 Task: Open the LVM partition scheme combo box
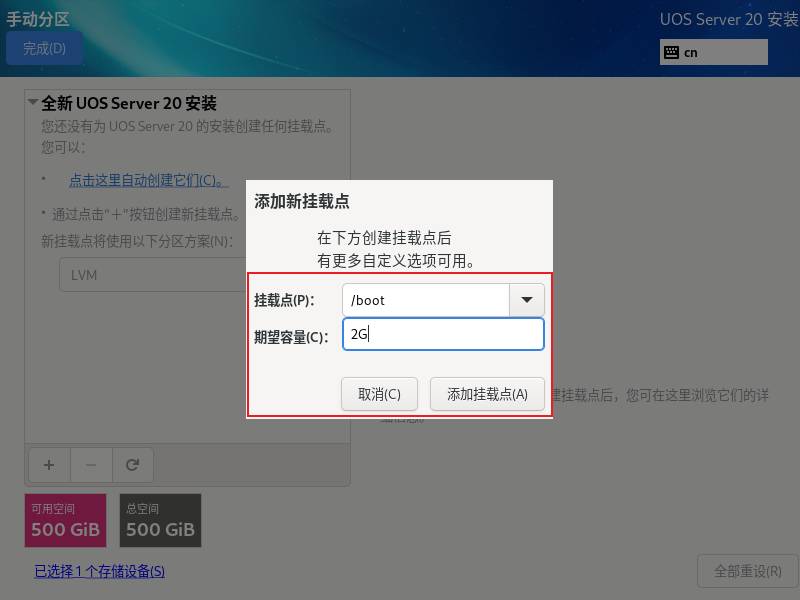(153, 275)
